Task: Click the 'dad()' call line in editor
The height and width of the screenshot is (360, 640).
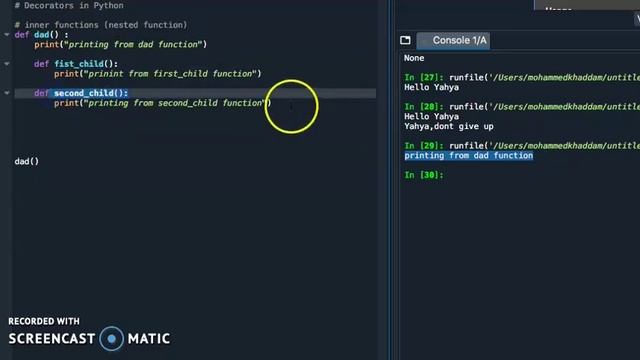Action: click(27, 161)
